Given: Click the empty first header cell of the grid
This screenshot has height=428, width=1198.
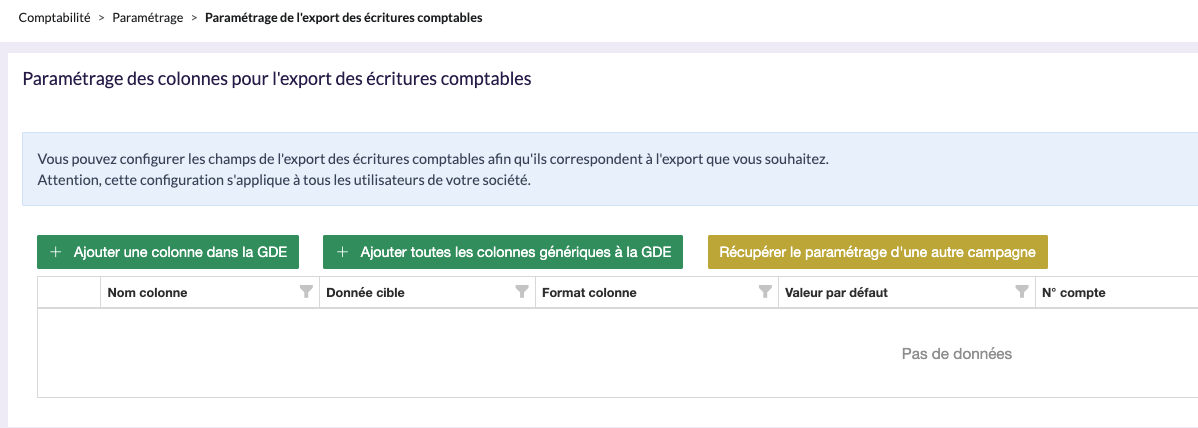Looking at the screenshot, I should (x=69, y=293).
